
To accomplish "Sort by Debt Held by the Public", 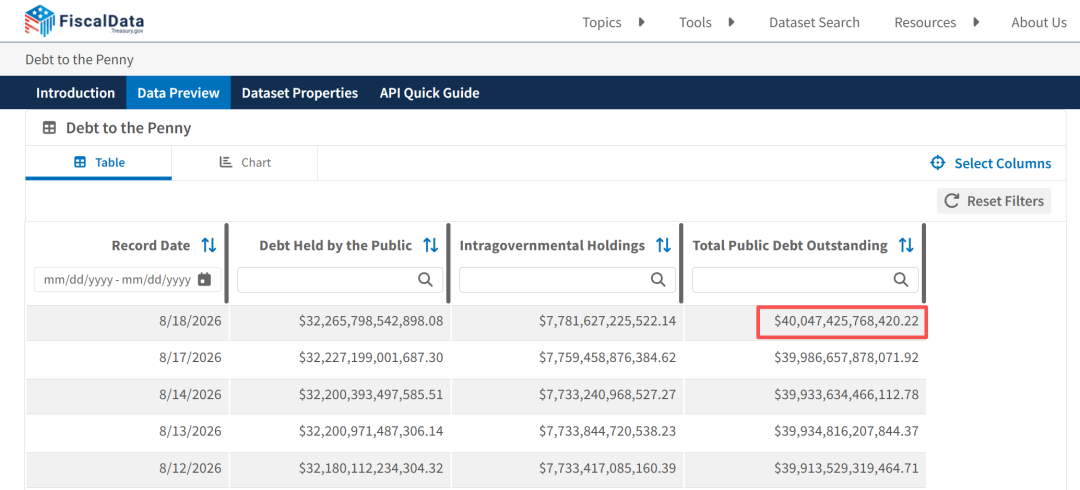I will [x=430, y=245].
